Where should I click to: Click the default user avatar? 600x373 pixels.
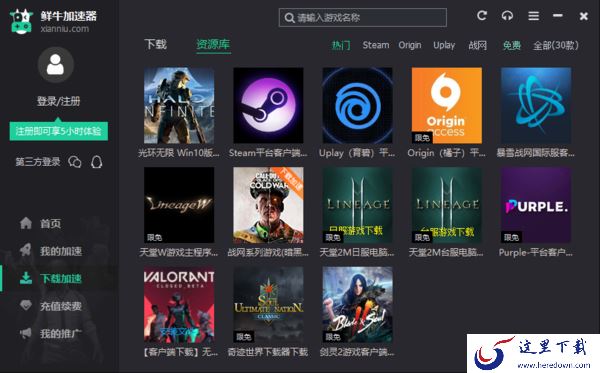56,65
